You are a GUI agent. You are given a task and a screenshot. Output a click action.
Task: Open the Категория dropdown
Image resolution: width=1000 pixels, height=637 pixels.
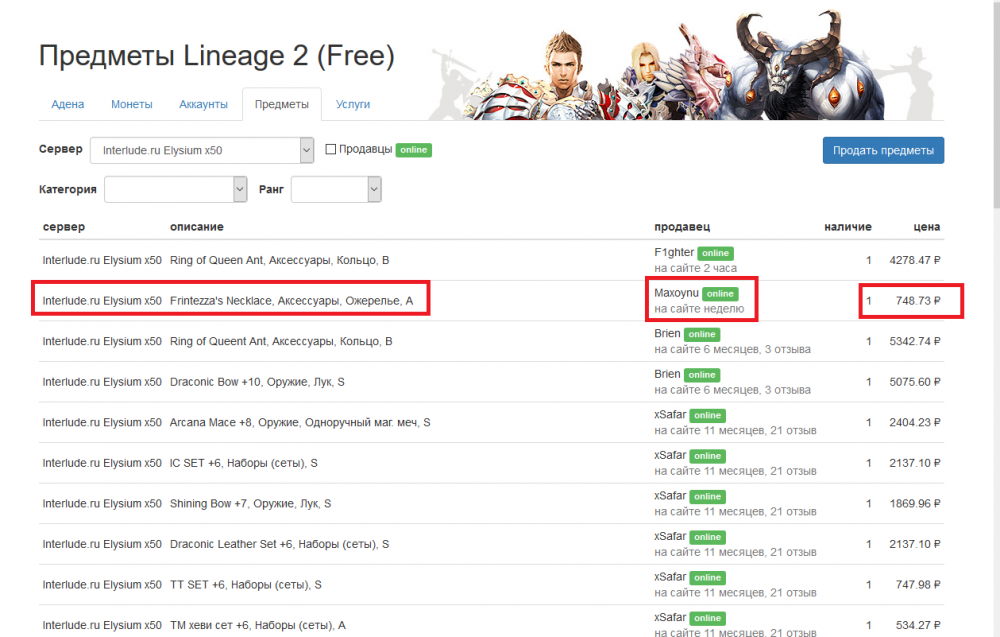(175, 189)
